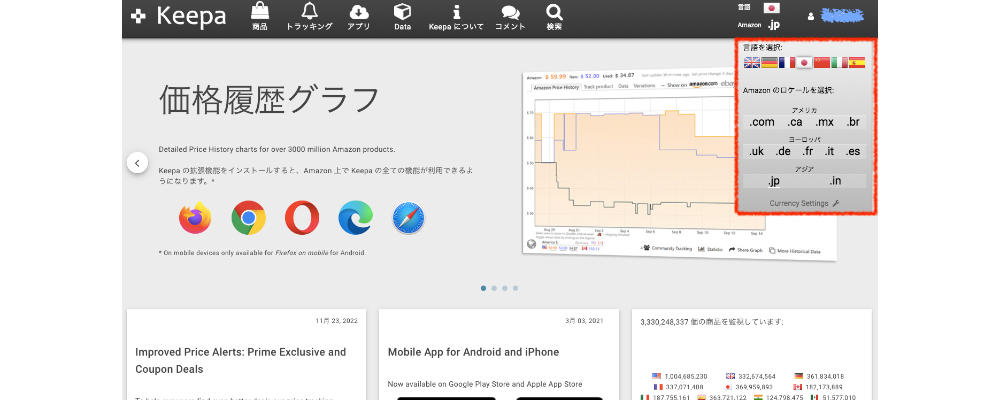Open the Keepa について info menu
Screen dimensions: 1000x400
tap(456, 16)
